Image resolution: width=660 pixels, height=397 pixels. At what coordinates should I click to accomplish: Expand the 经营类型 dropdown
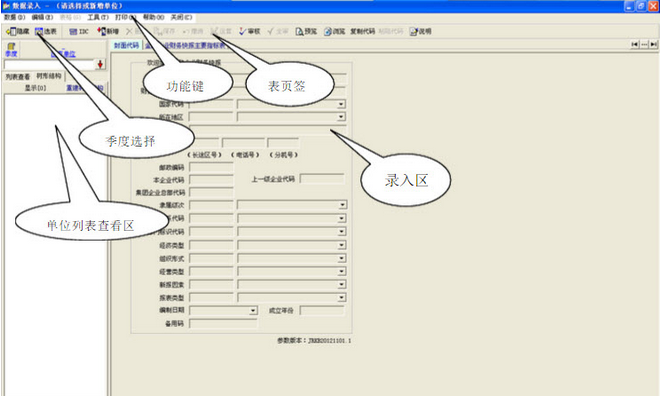pos(342,271)
